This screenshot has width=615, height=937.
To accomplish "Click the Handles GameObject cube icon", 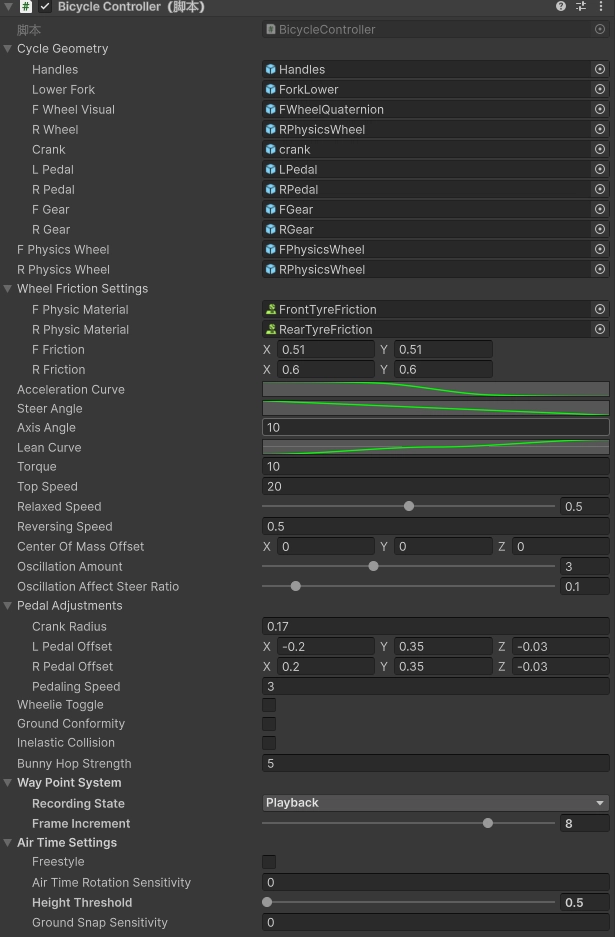I will pos(271,69).
